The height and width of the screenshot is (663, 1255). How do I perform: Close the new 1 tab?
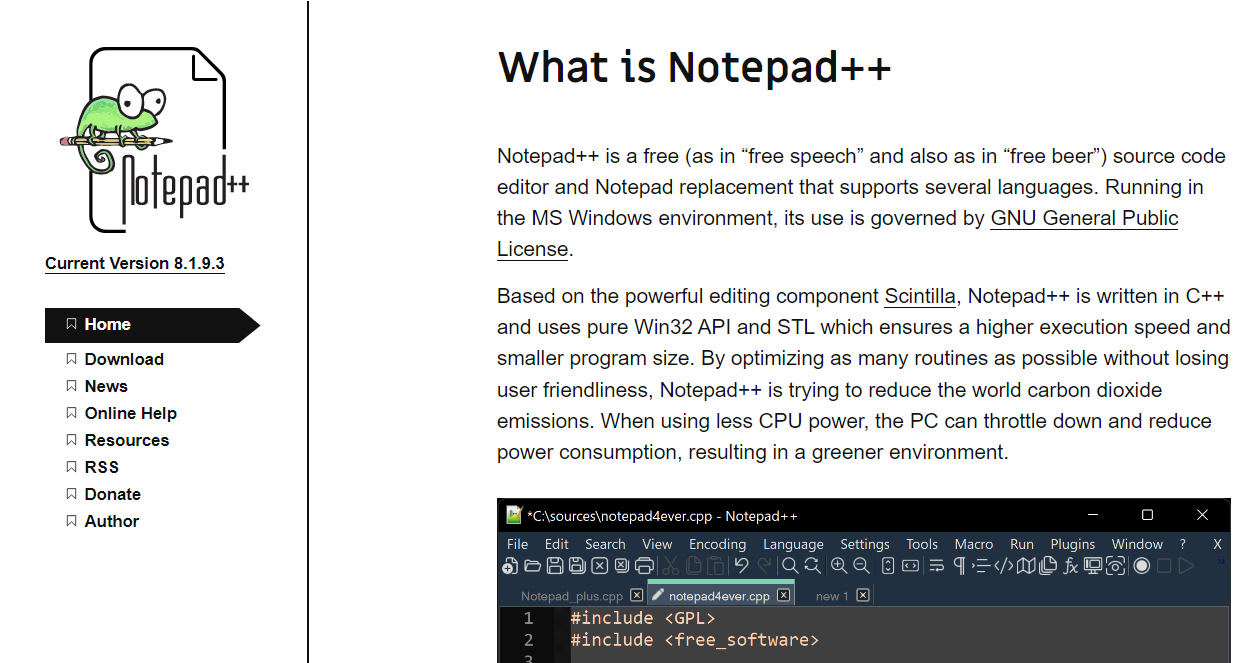click(863, 595)
